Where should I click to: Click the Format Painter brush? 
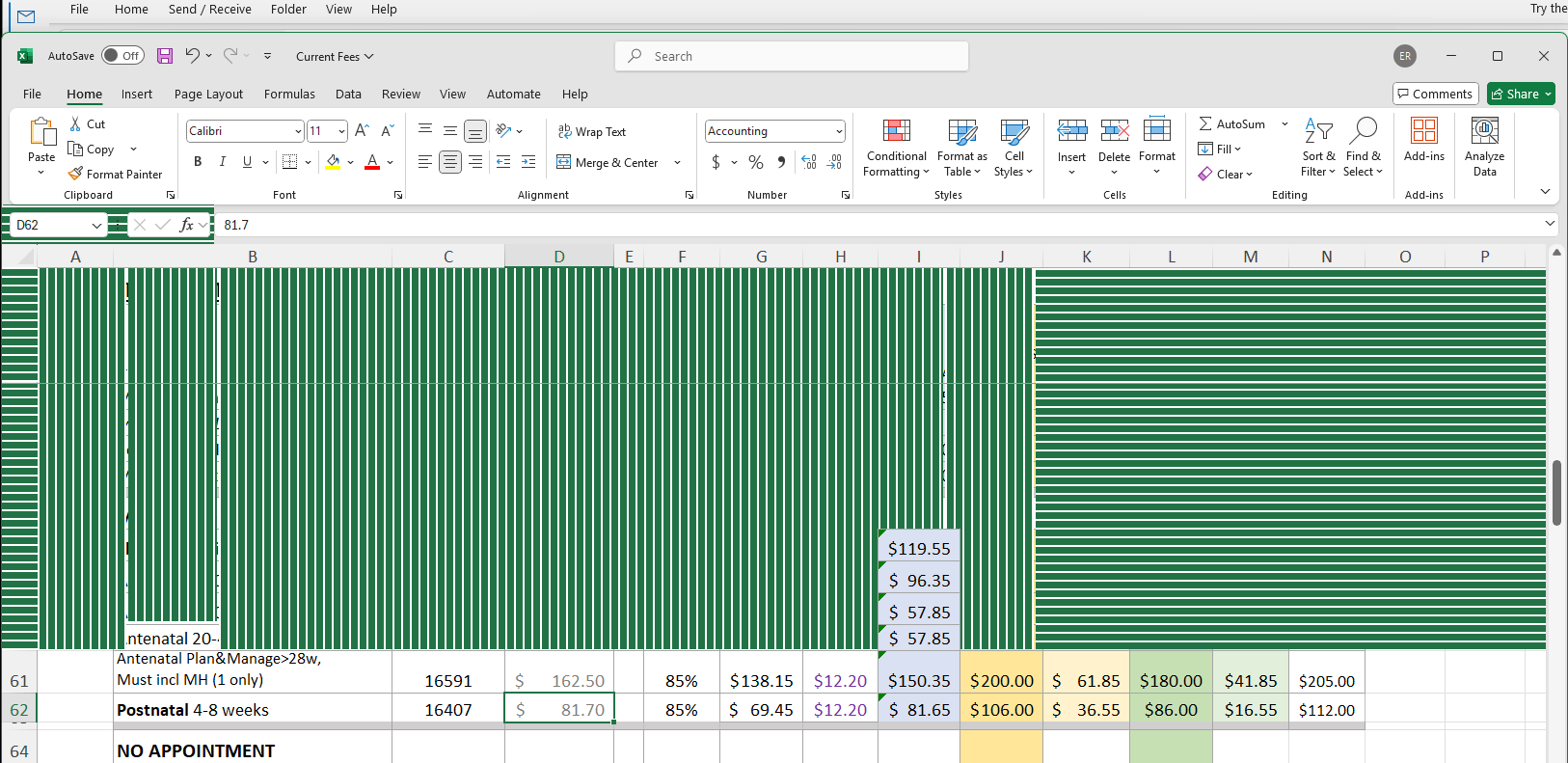click(x=75, y=174)
